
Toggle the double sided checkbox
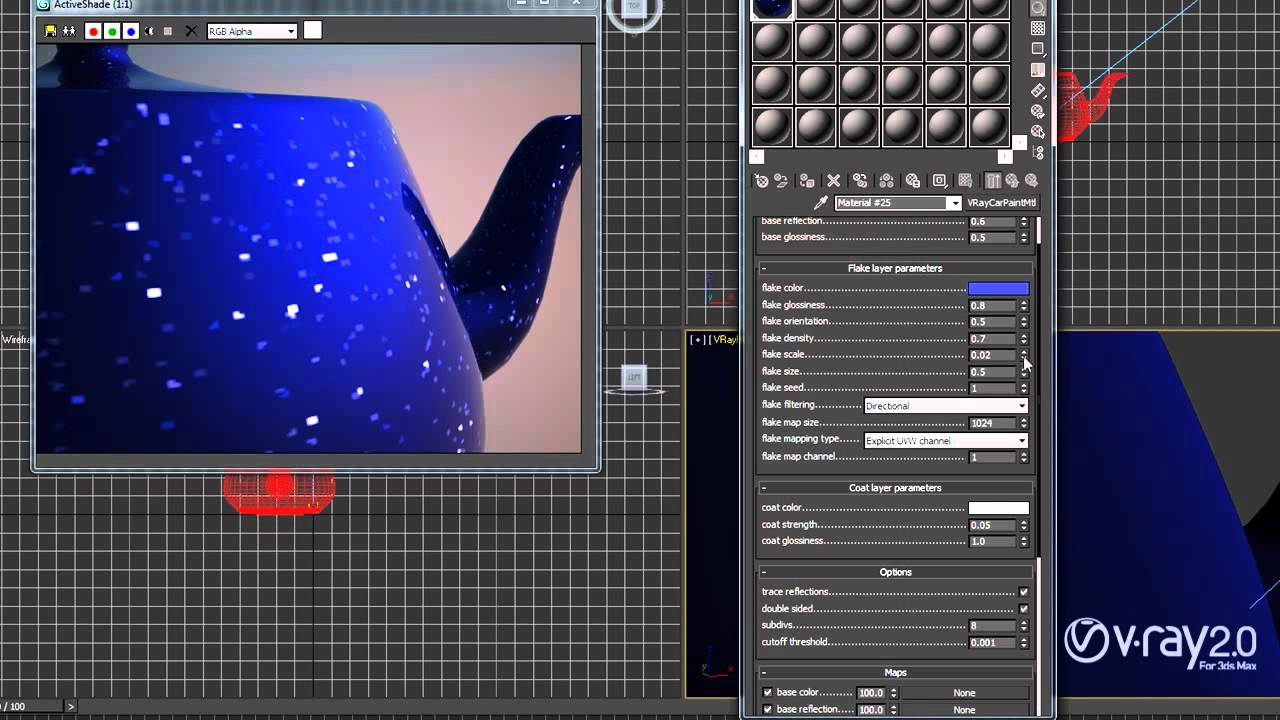pyautogui.click(x=1023, y=609)
